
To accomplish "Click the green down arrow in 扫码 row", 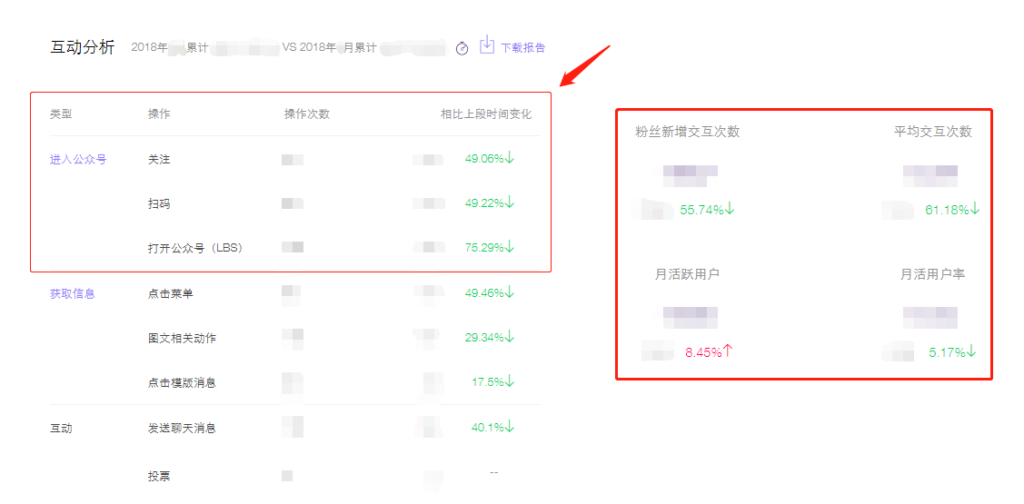I will click(510, 203).
